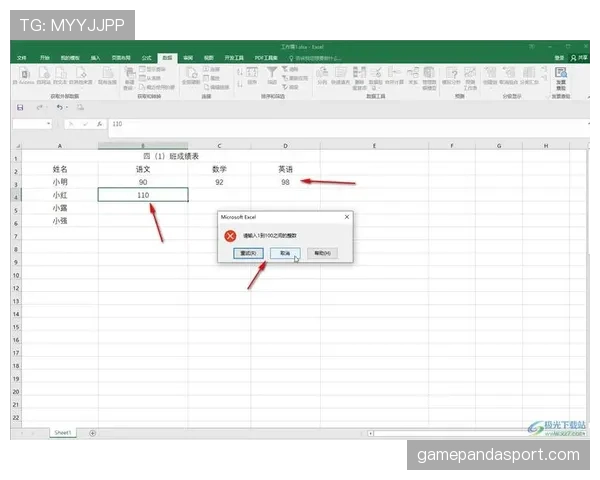Click the From Access import icon
Screen dimensions: 600x480
point(24,75)
